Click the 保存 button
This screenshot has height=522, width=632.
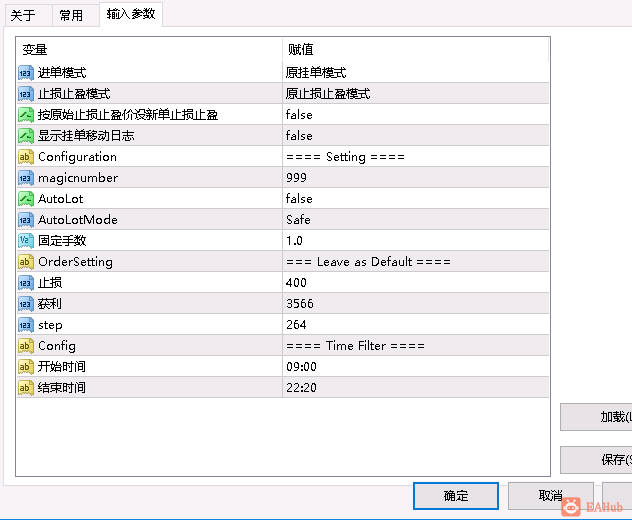pos(596,460)
